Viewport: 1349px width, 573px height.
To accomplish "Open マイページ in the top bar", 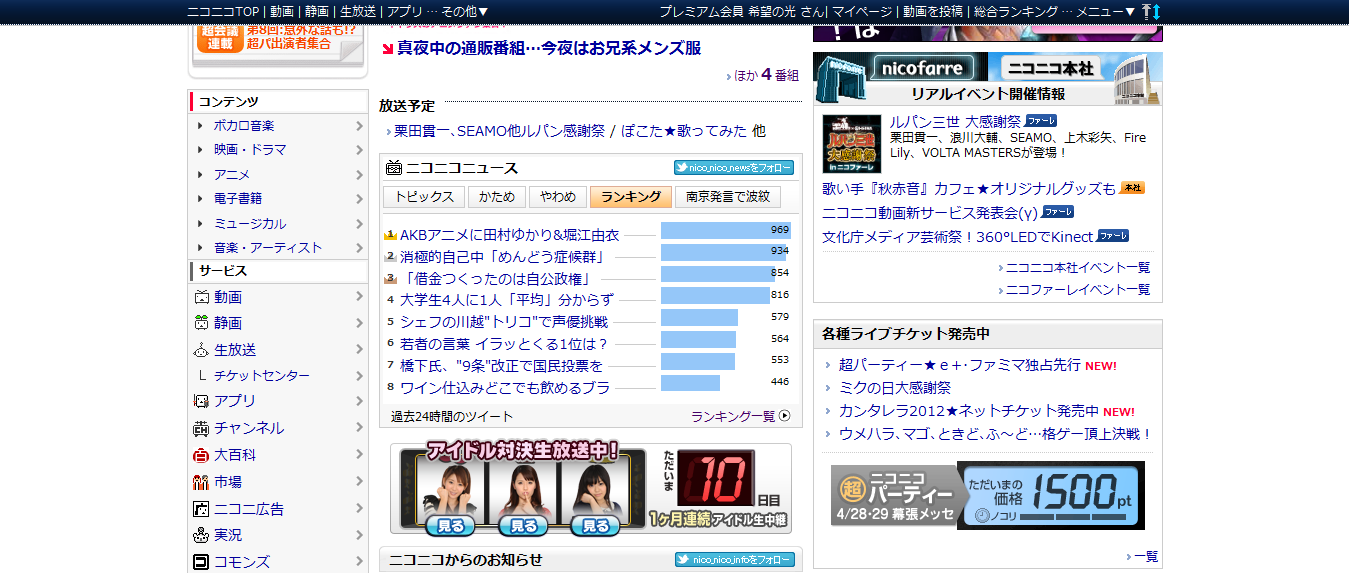I will [x=861, y=11].
